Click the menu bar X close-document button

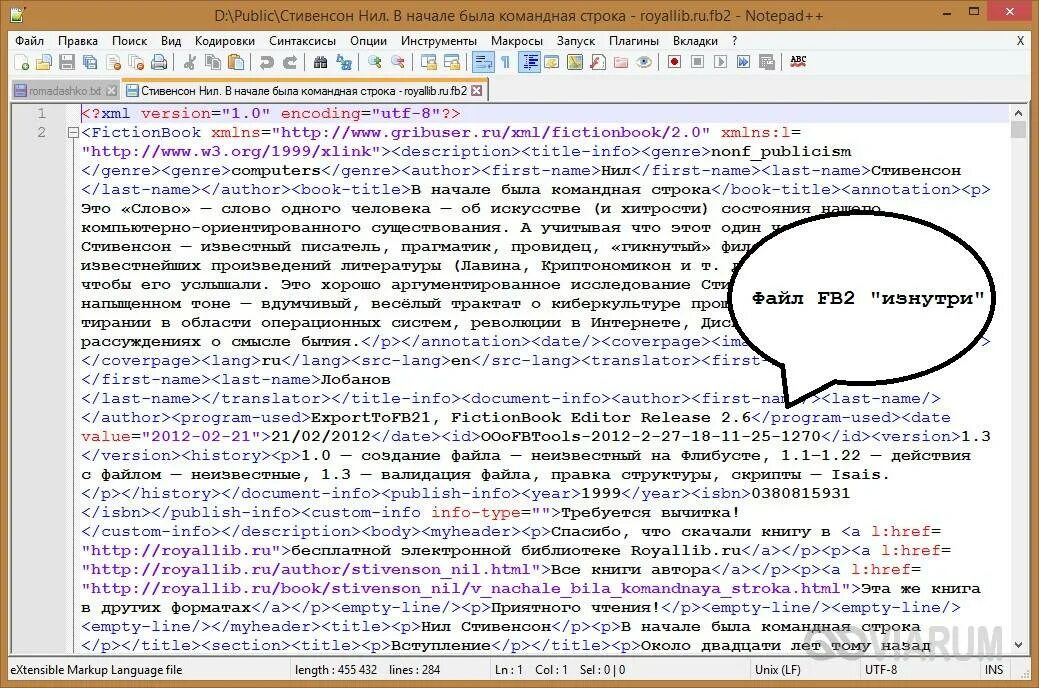click(1020, 41)
